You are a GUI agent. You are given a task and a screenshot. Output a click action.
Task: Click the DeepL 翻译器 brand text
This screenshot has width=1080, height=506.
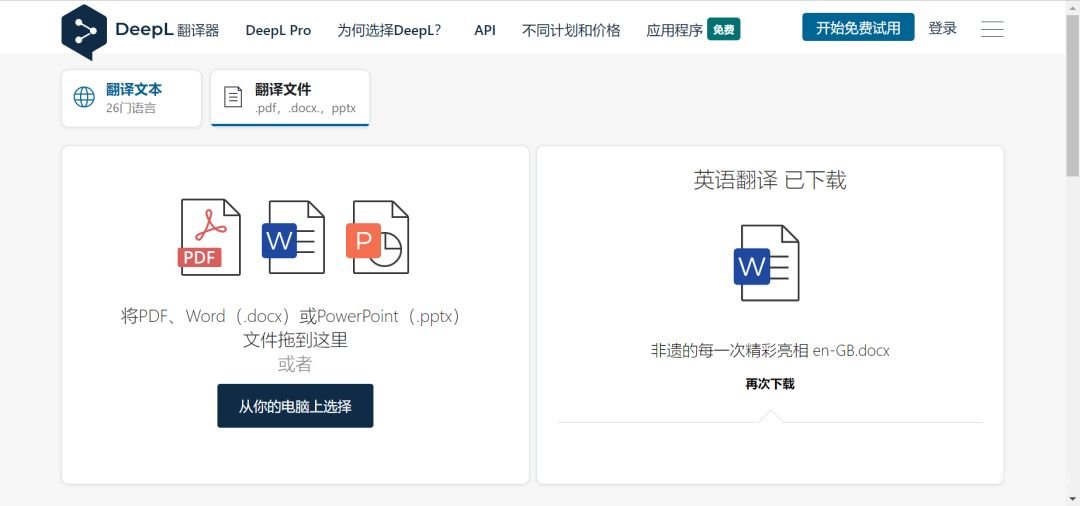167,30
